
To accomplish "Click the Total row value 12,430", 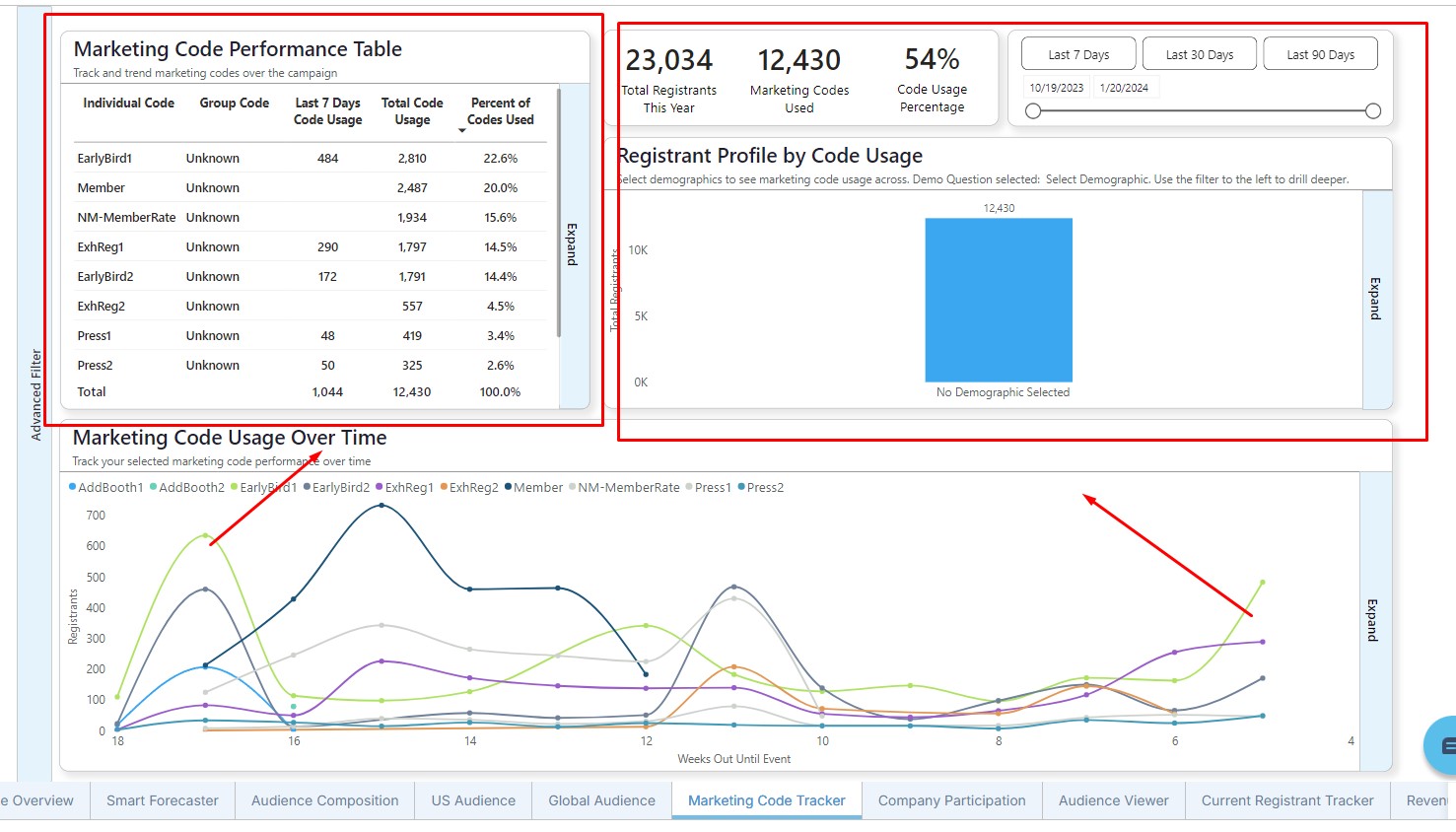I will (x=412, y=391).
